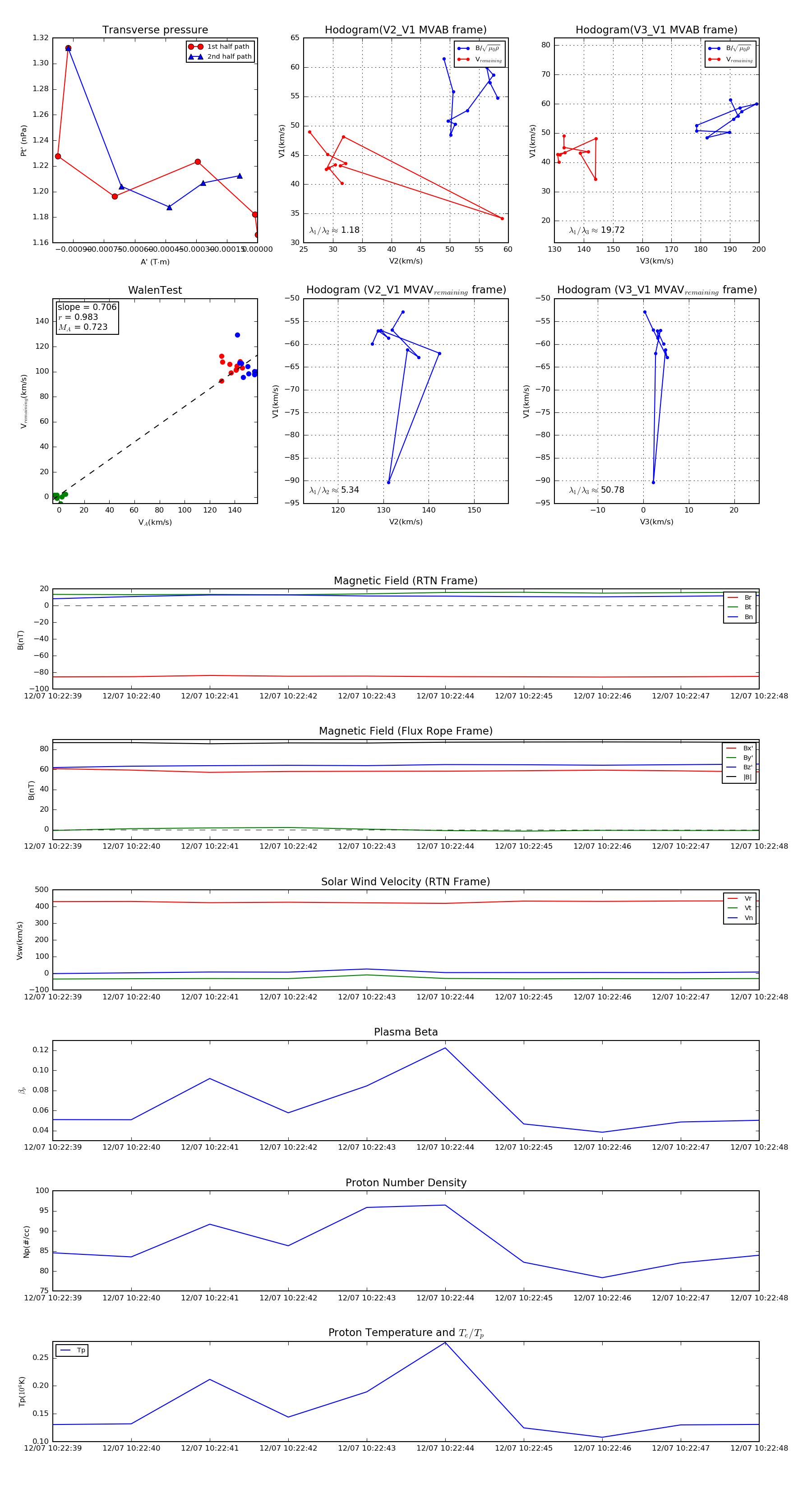Click the 'Vt' legend entry
The width and height of the screenshot is (812, 1489).
click(740, 908)
